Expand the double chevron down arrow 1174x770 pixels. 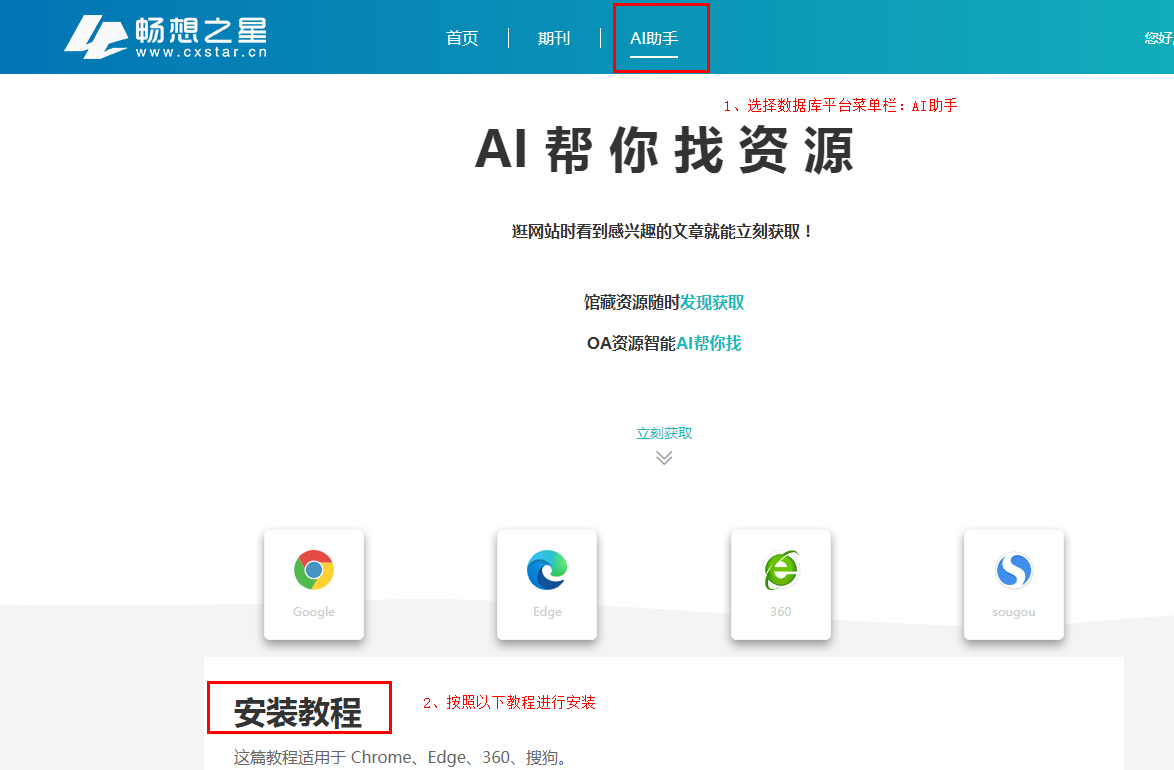point(664,458)
